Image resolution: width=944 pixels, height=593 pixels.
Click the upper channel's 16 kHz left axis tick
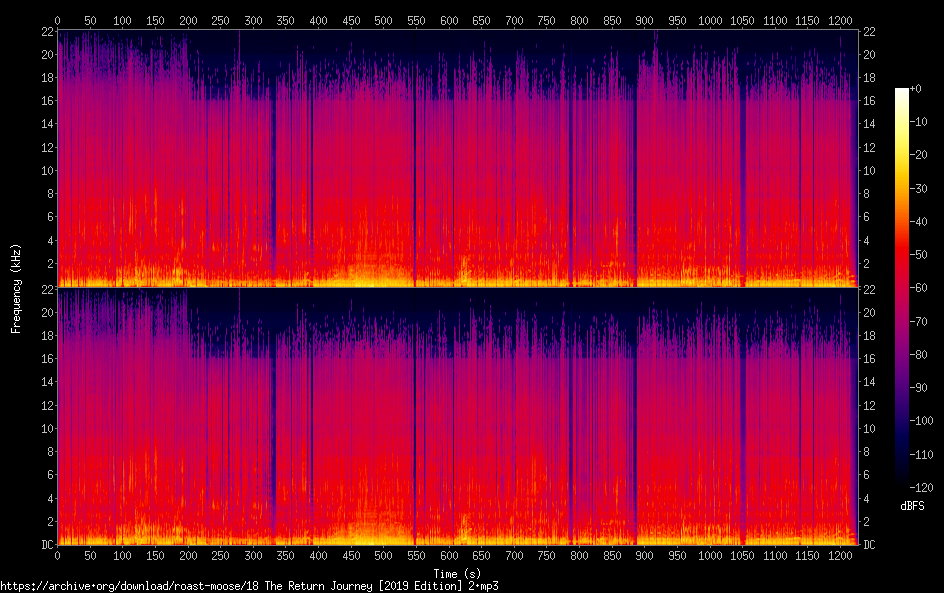pos(45,101)
